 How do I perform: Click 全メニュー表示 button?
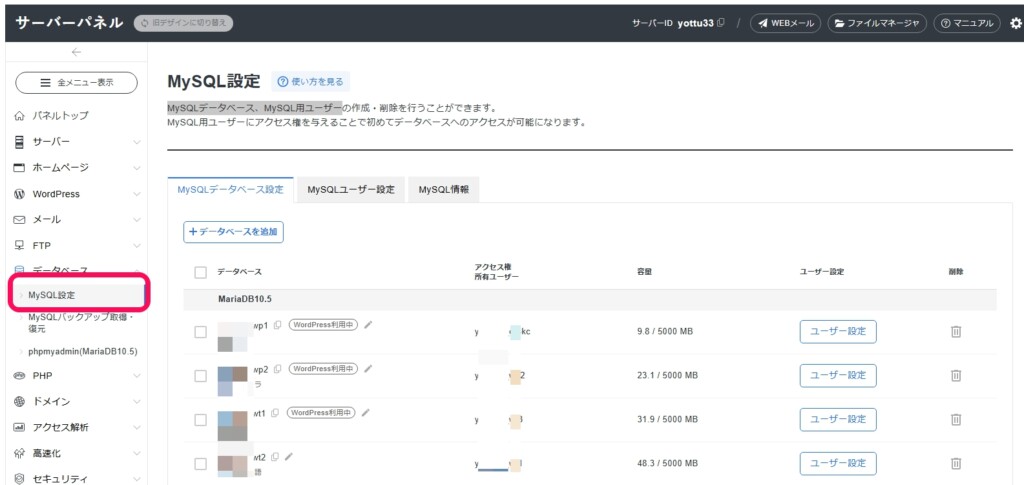(76, 83)
